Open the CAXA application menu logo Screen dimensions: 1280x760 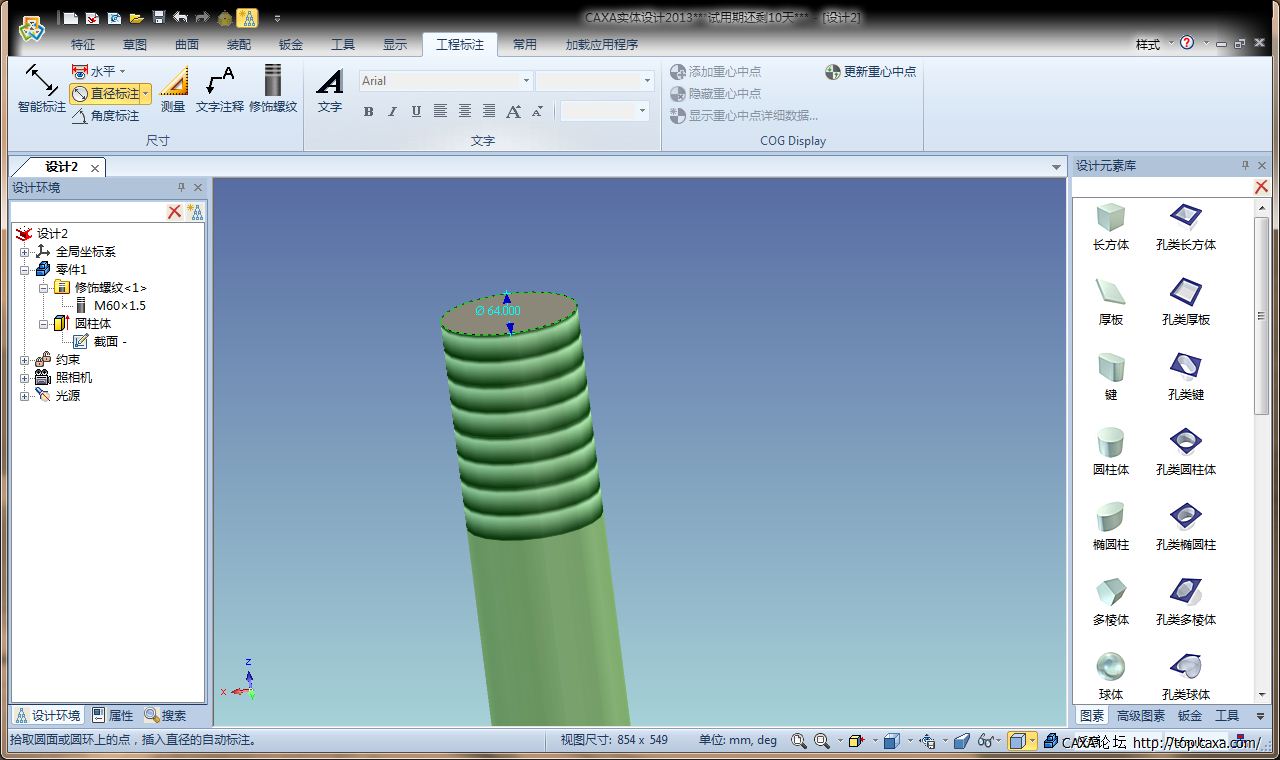pyautogui.click(x=31, y=29)
